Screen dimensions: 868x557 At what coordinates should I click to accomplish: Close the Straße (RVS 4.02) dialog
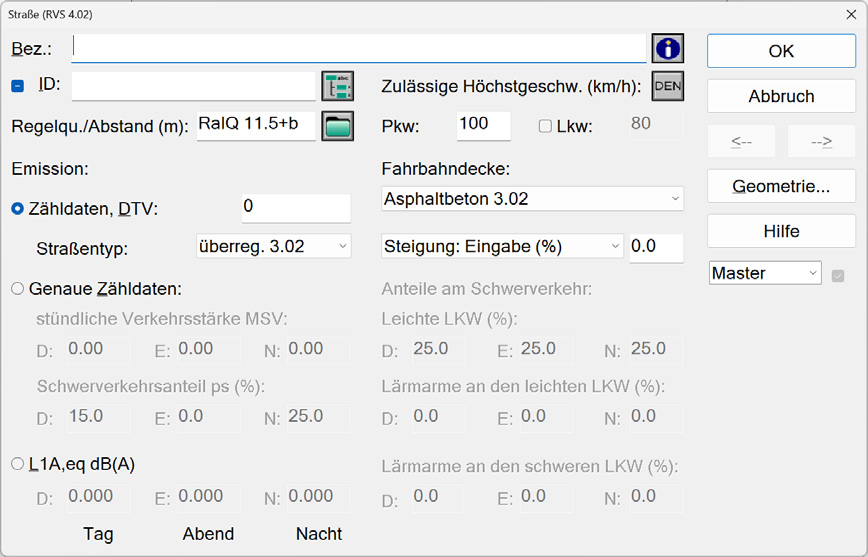[x=851, y=14]
